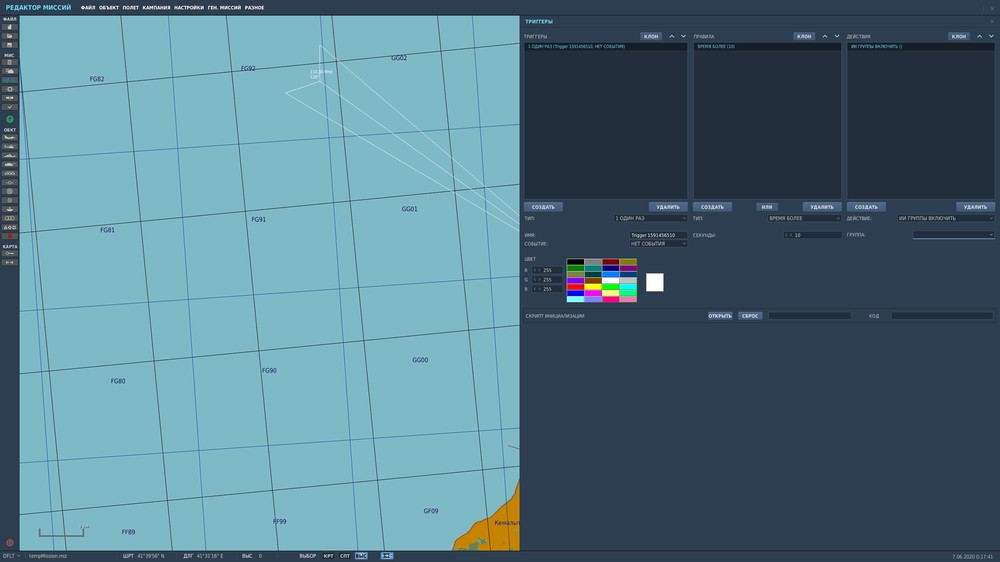Click СБРОС for initialization script

(x=750, y=316)
